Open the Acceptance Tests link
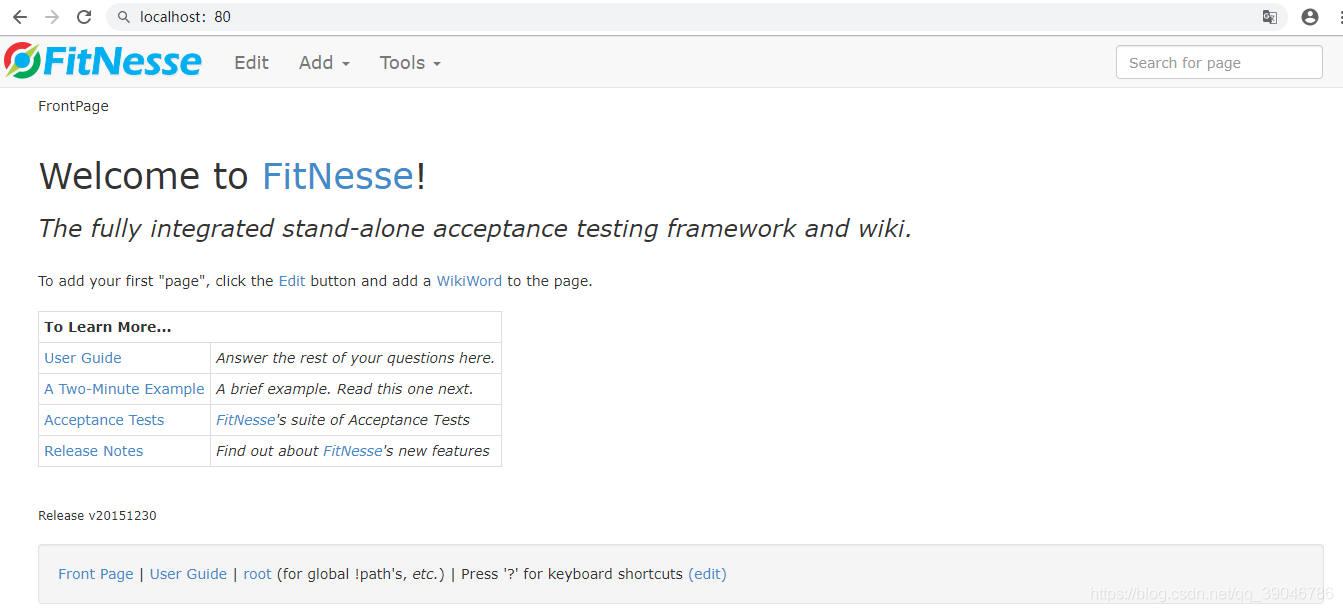This screenshot has height=612, width=1343. pyautogui.click(x=104, y=420)
